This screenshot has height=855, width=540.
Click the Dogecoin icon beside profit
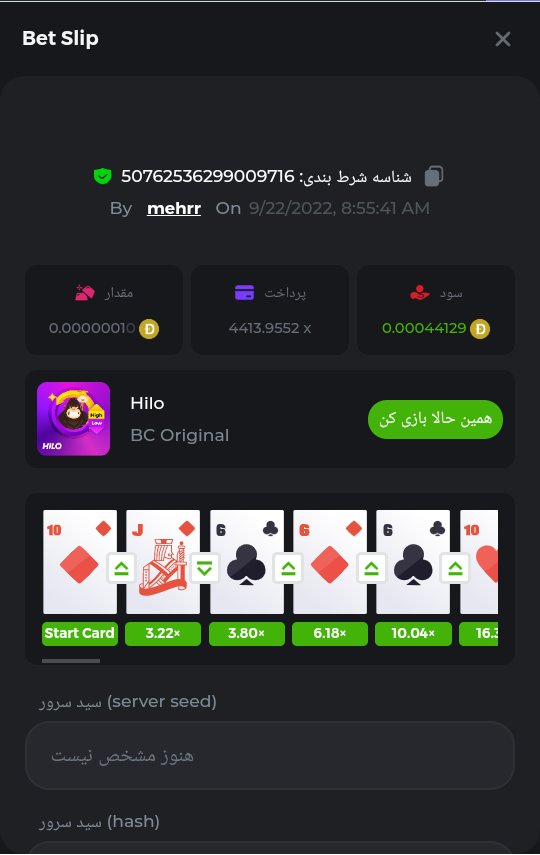pos(480,329)
